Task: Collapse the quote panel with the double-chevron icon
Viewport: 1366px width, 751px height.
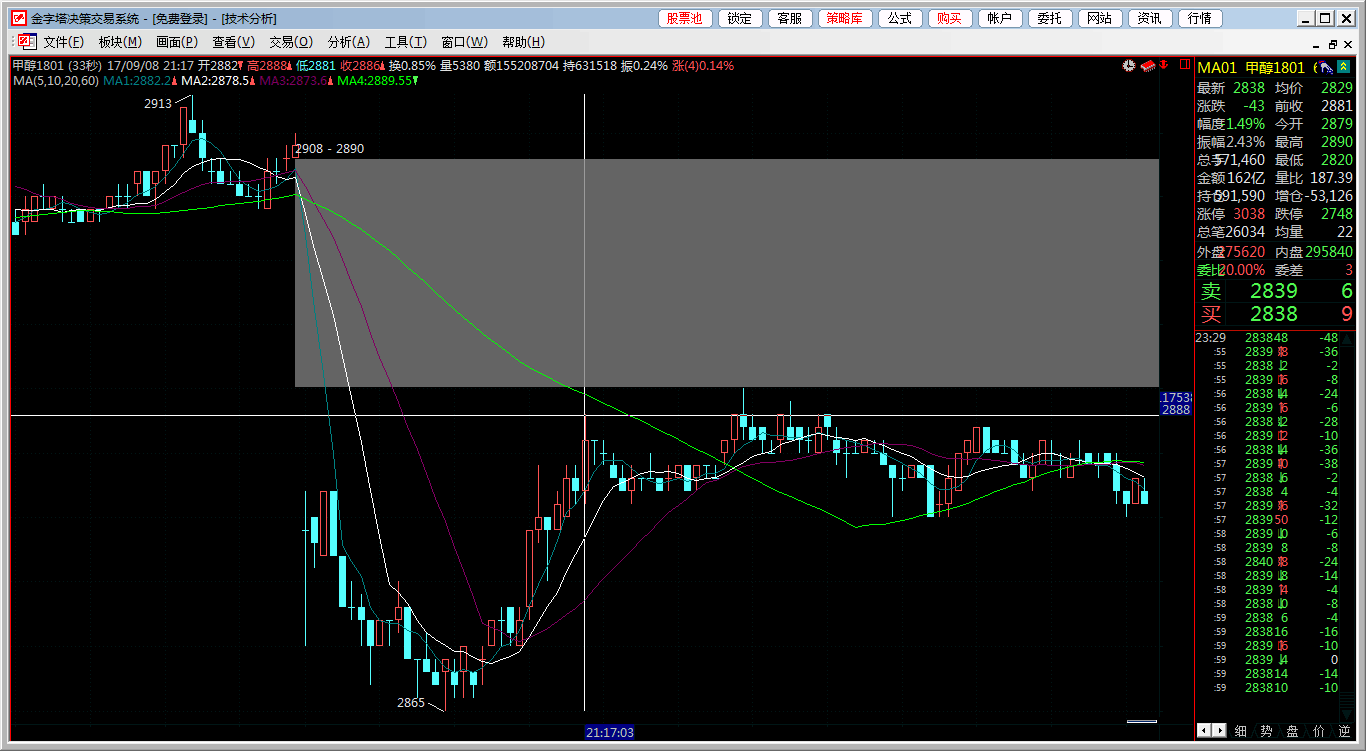Action: pyautogui.click(x=1344, y=67)
